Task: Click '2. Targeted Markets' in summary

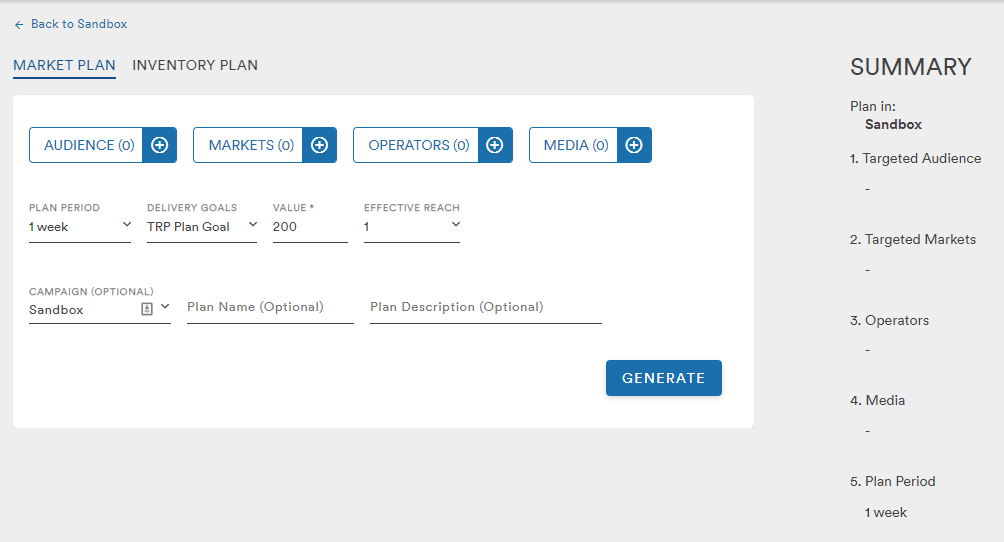Action: click(913, 240)
